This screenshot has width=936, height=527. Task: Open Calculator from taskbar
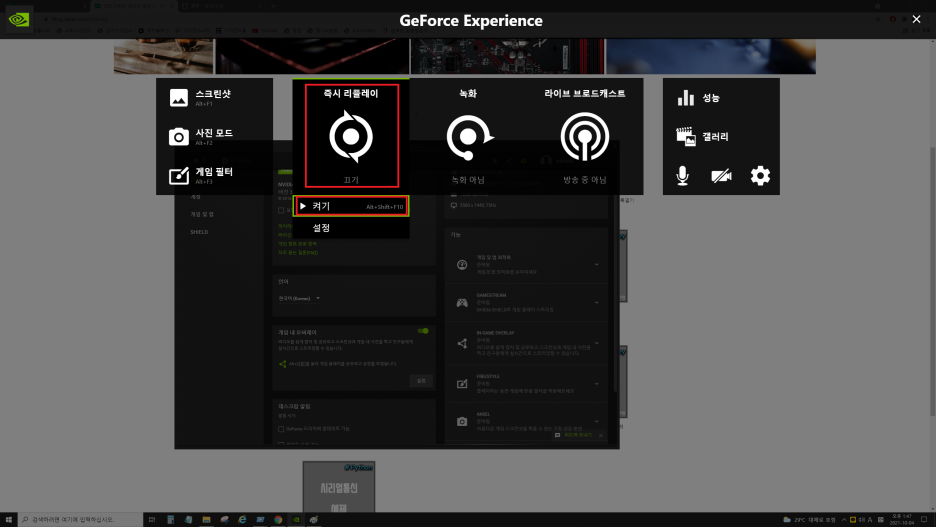(x=170, y=519)
